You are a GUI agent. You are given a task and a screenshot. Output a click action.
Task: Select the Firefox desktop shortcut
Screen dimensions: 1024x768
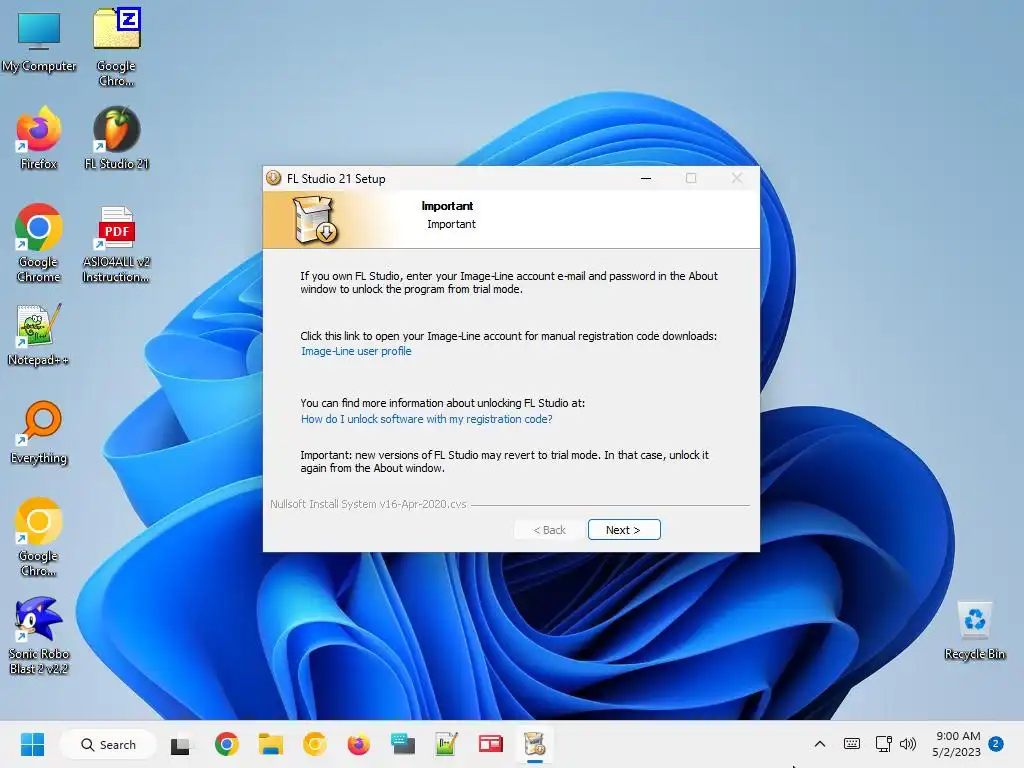pyautogui.click(x=39, y=138)
